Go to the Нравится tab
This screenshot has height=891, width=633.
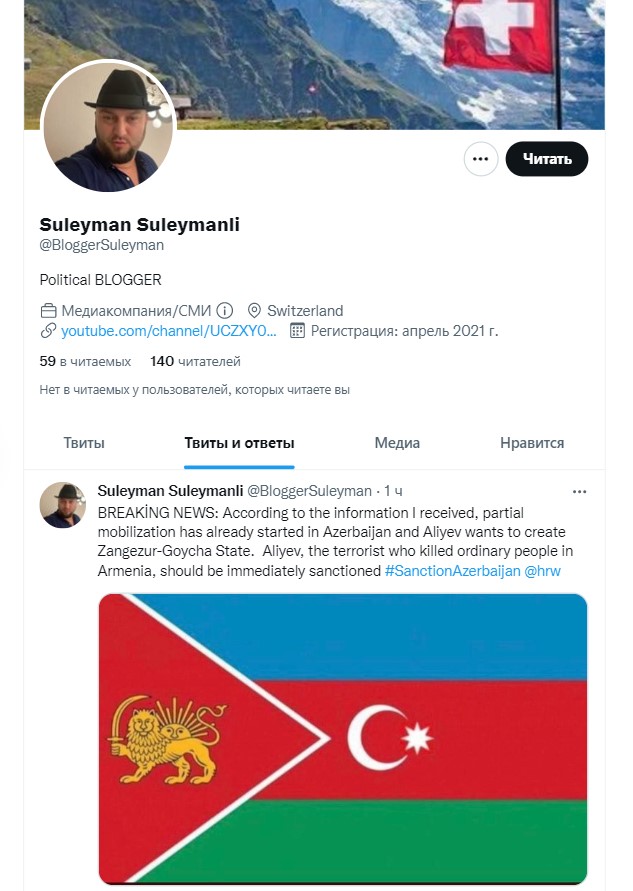[532, 443]
